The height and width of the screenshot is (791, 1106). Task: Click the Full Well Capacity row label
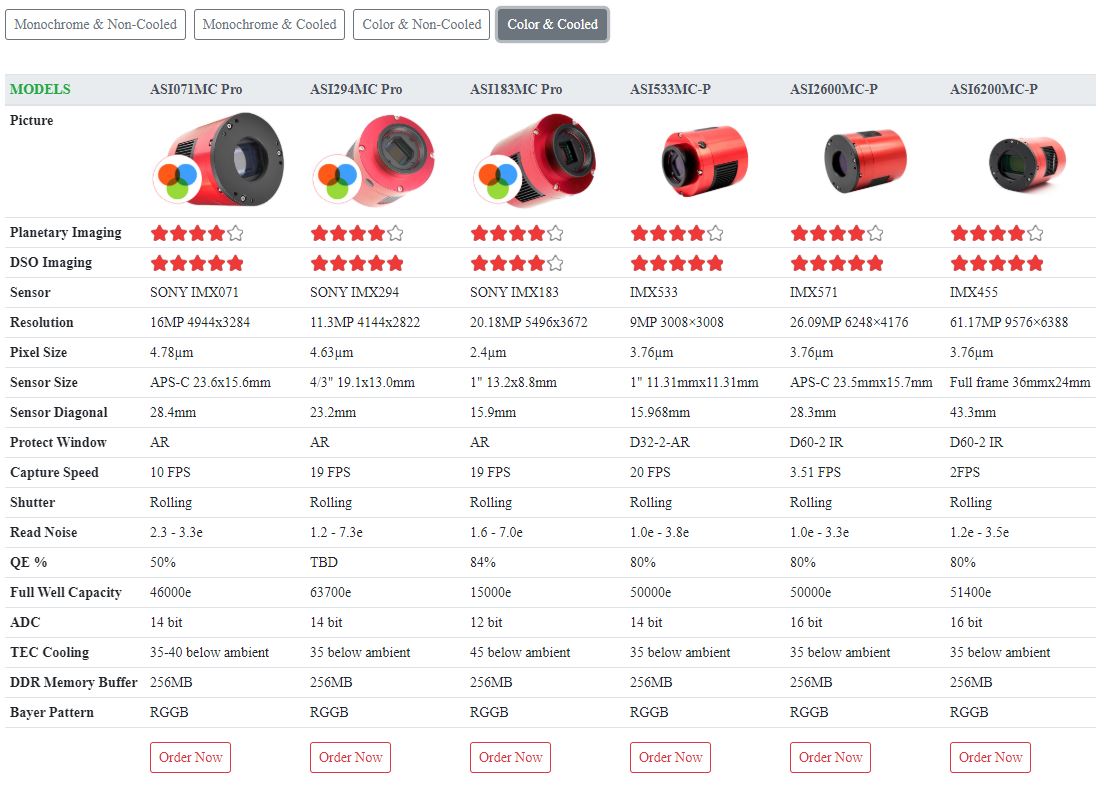pyautogui.click(x=66, y=592)
